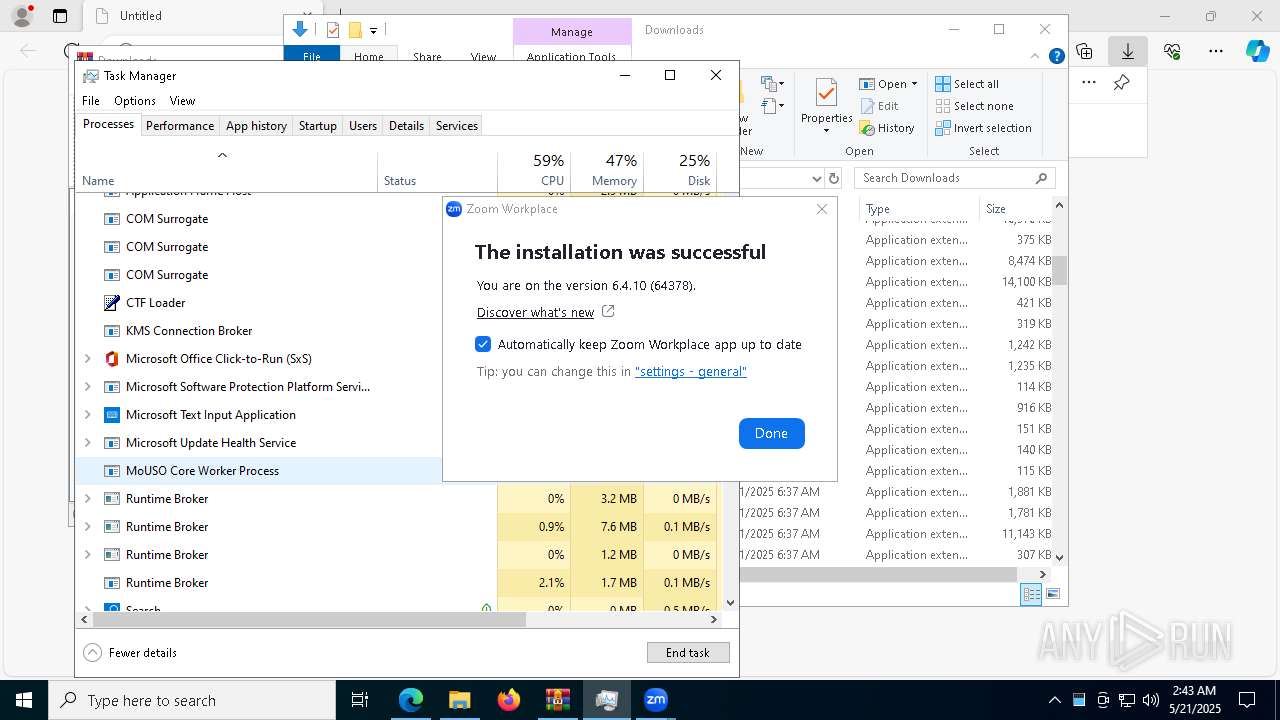Click the Windows taskbar search box
Image resolution: width=1280 pixels, height=720 pixels.
(x=192, y=700)
